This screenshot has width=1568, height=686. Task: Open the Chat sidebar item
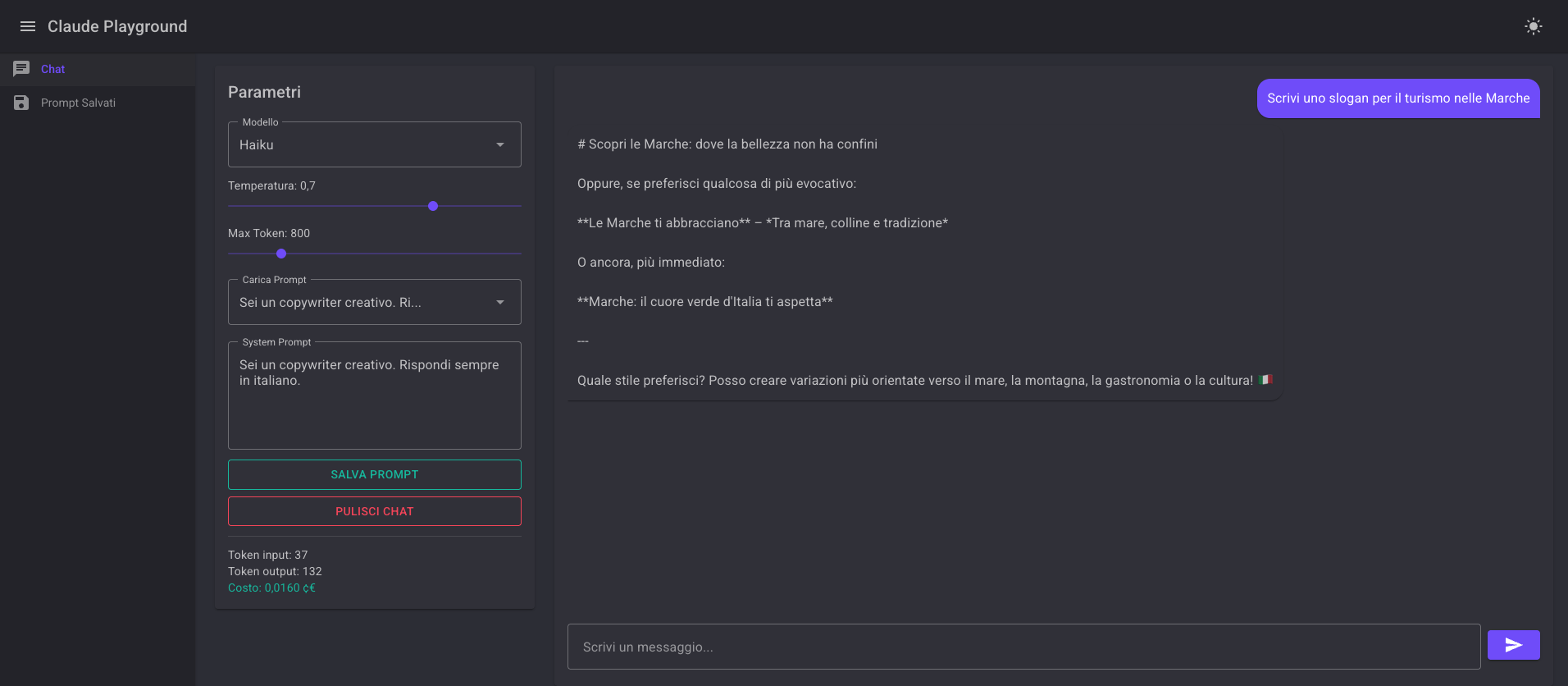(x=53, y=69)
